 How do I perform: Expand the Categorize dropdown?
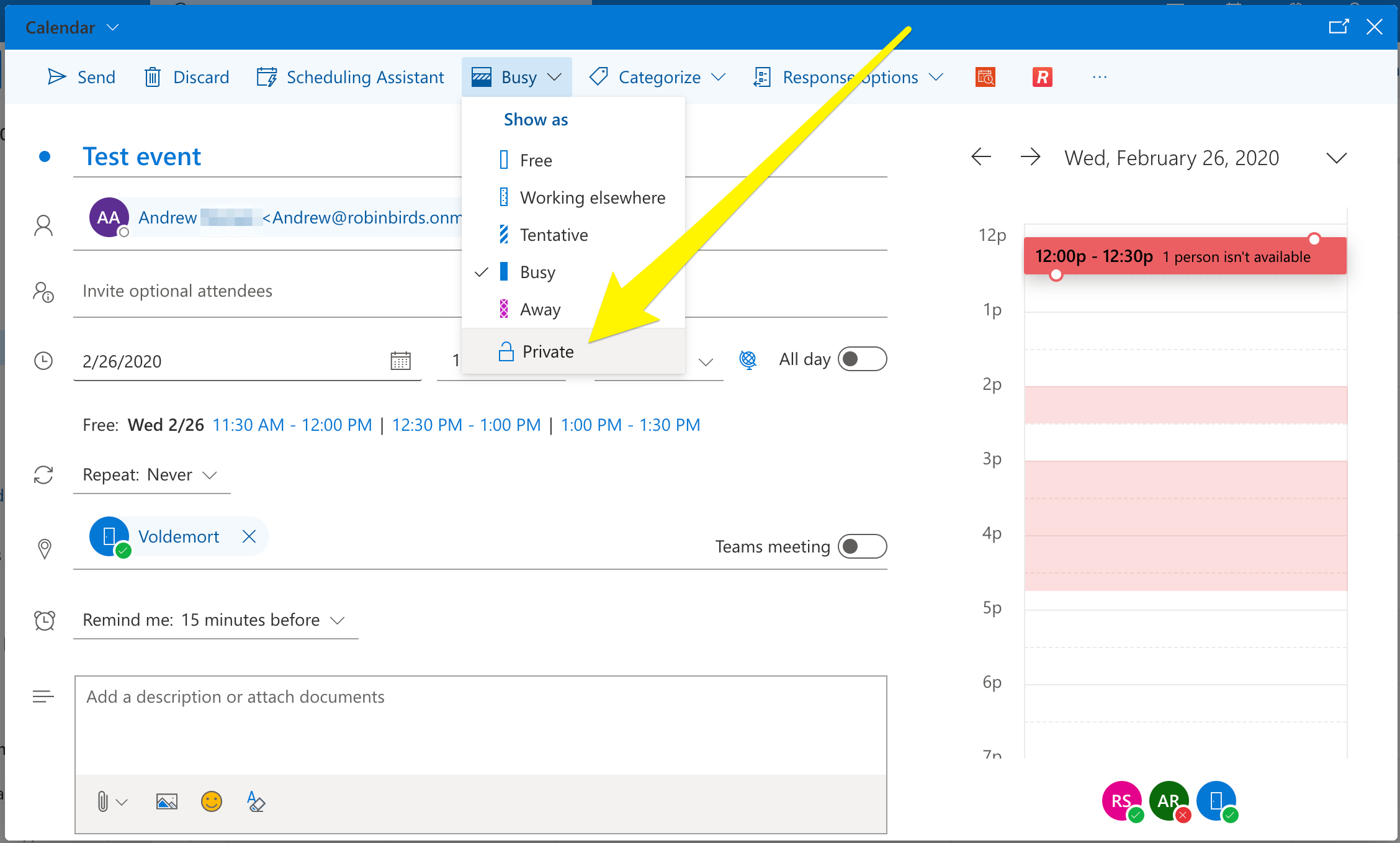658,77
